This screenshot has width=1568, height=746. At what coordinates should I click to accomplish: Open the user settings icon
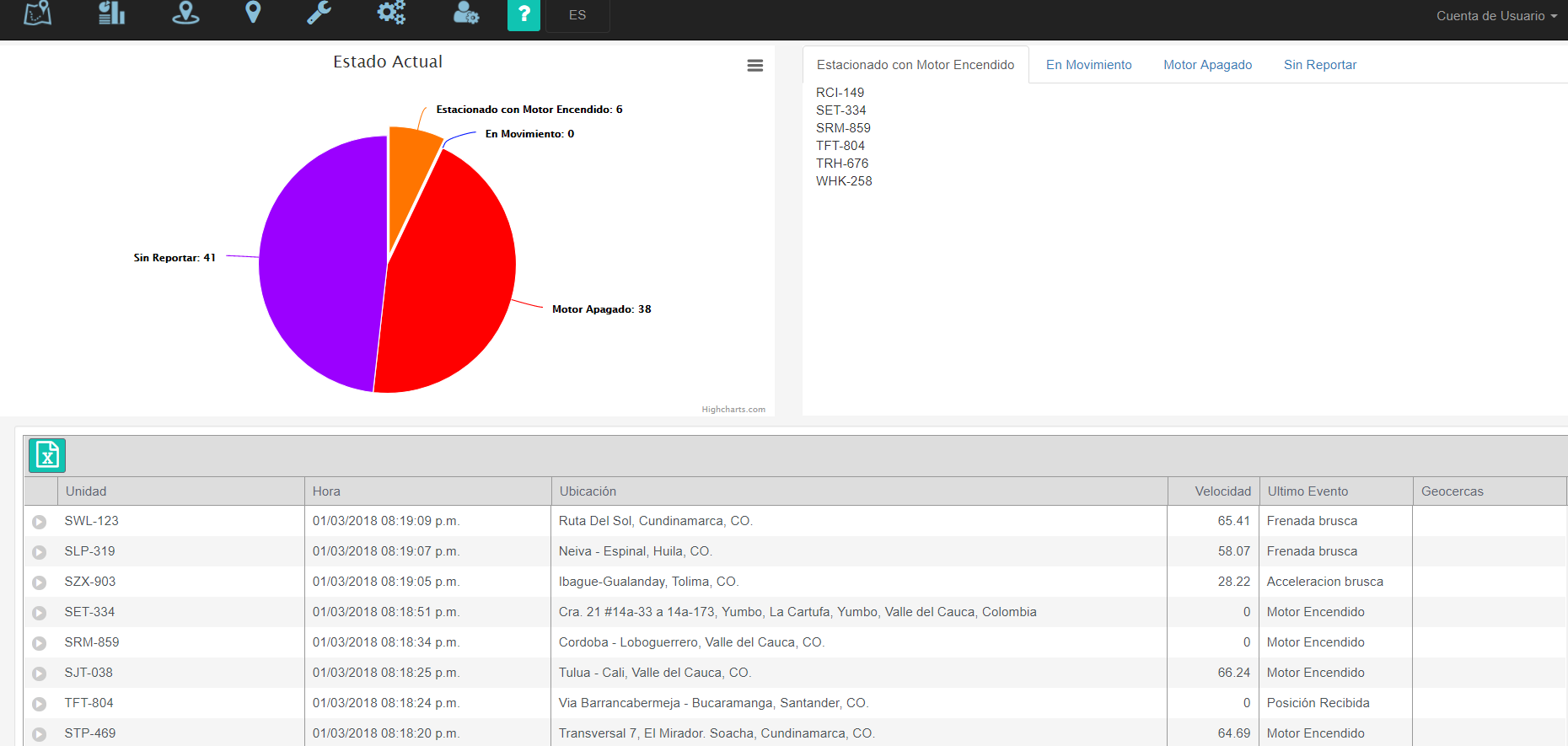point(465,13)
